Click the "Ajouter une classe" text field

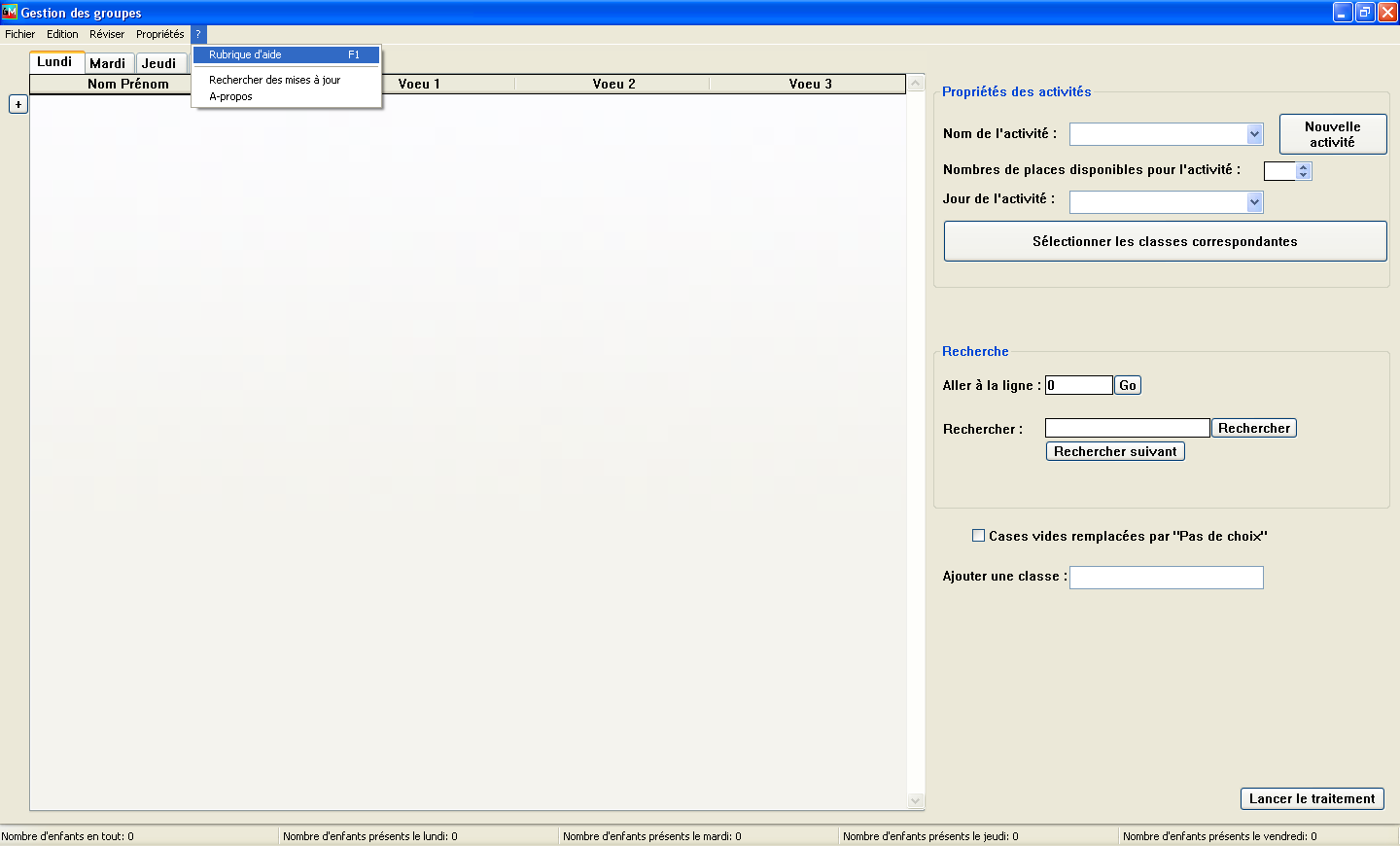(x=1166, y=578)
